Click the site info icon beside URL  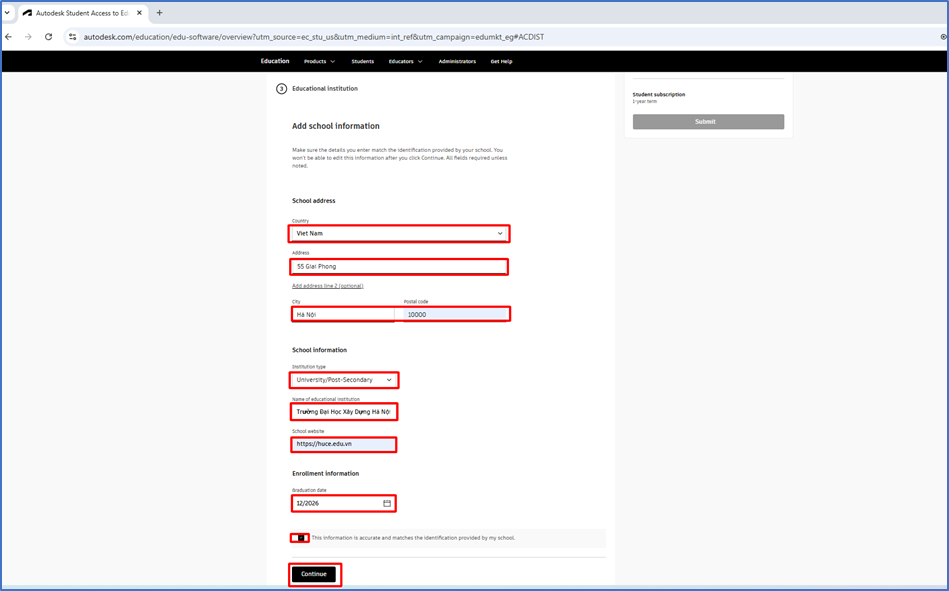tap(72, 37)
